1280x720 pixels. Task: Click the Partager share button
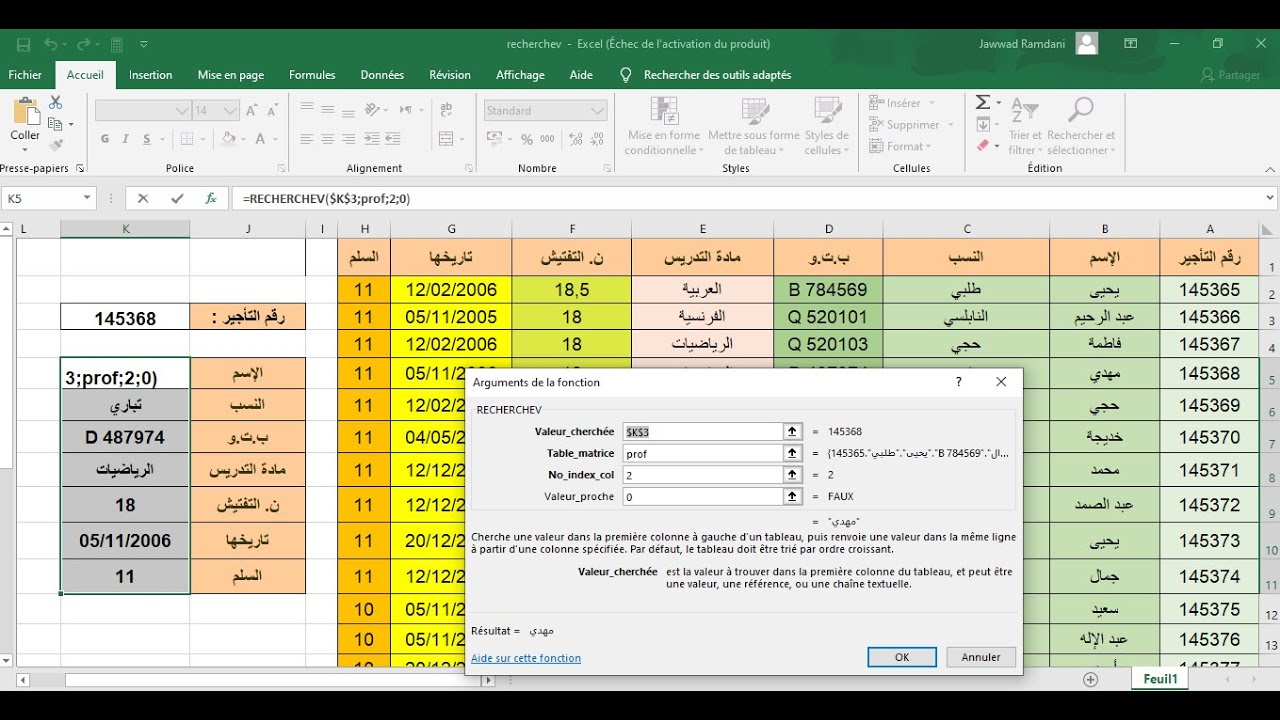pyautogui.click(x=1231, y=75)
